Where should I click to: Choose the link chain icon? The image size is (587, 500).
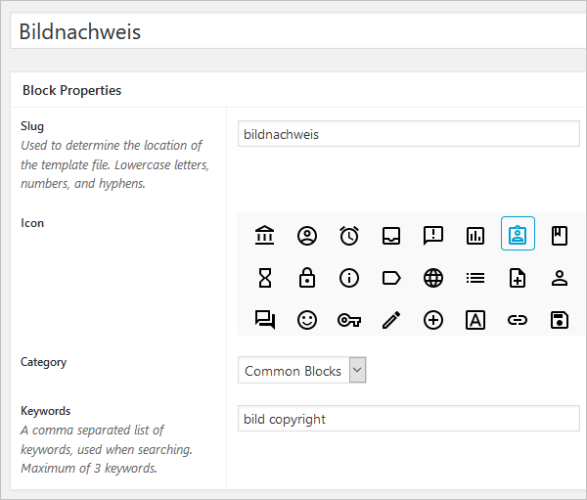tap(517, 320)
